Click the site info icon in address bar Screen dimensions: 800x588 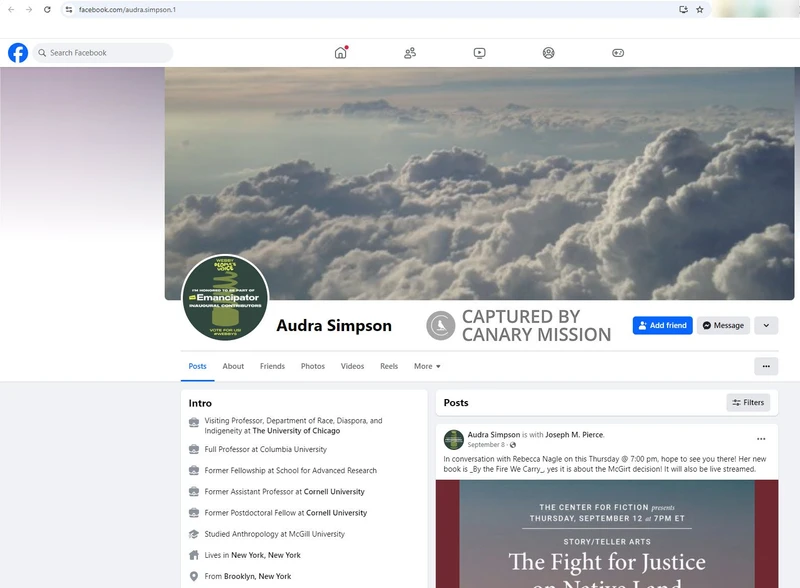[x=69, y=9]
